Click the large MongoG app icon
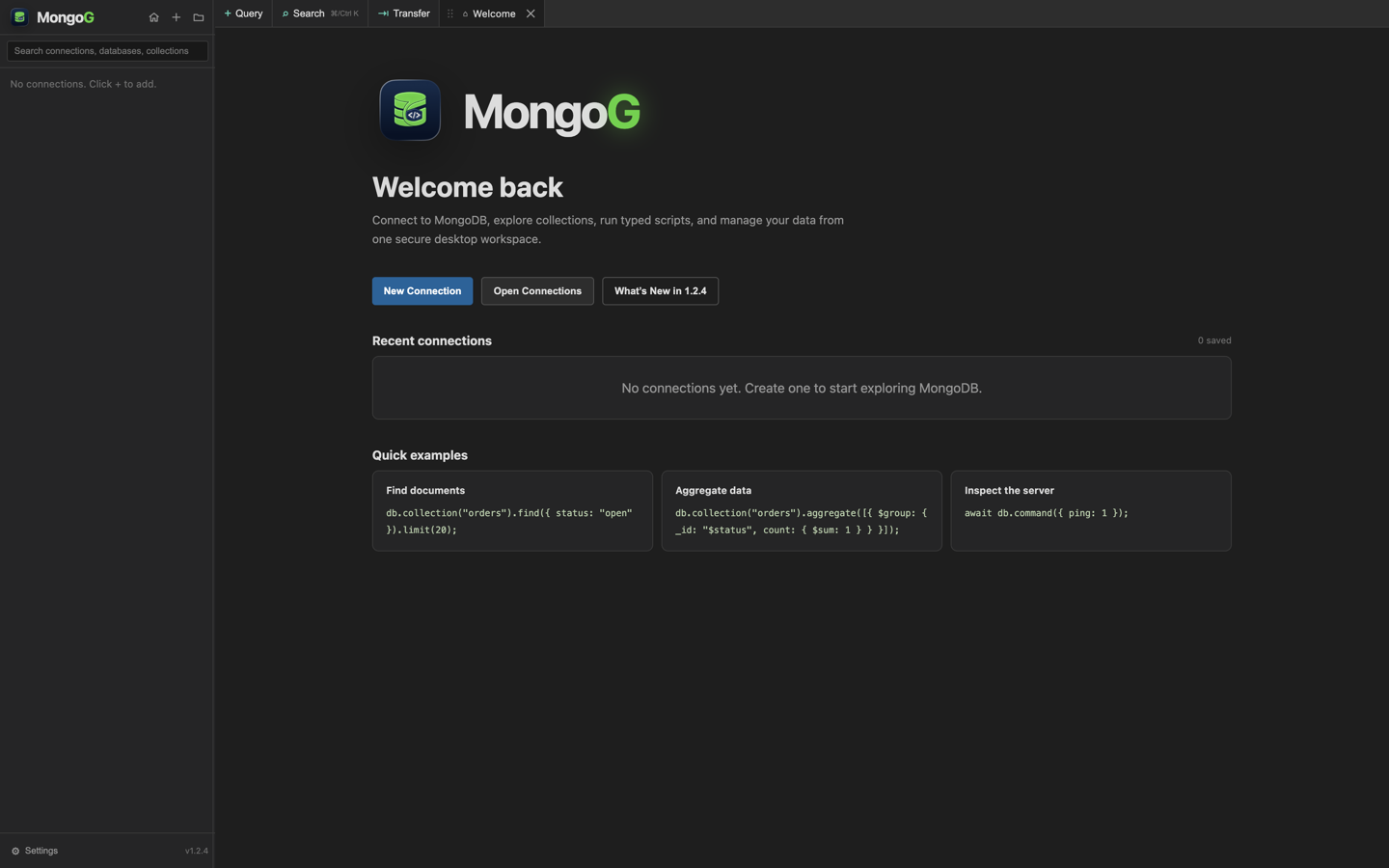 410,110
